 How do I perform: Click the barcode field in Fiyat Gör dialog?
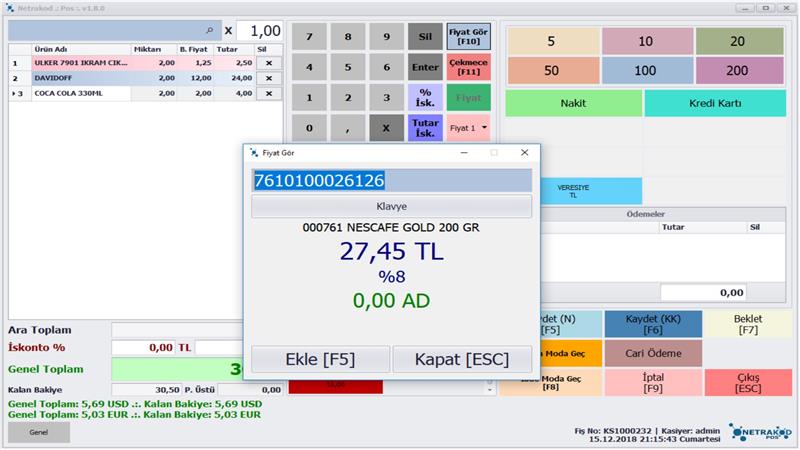pyautogui.click(x=391, y=181)
